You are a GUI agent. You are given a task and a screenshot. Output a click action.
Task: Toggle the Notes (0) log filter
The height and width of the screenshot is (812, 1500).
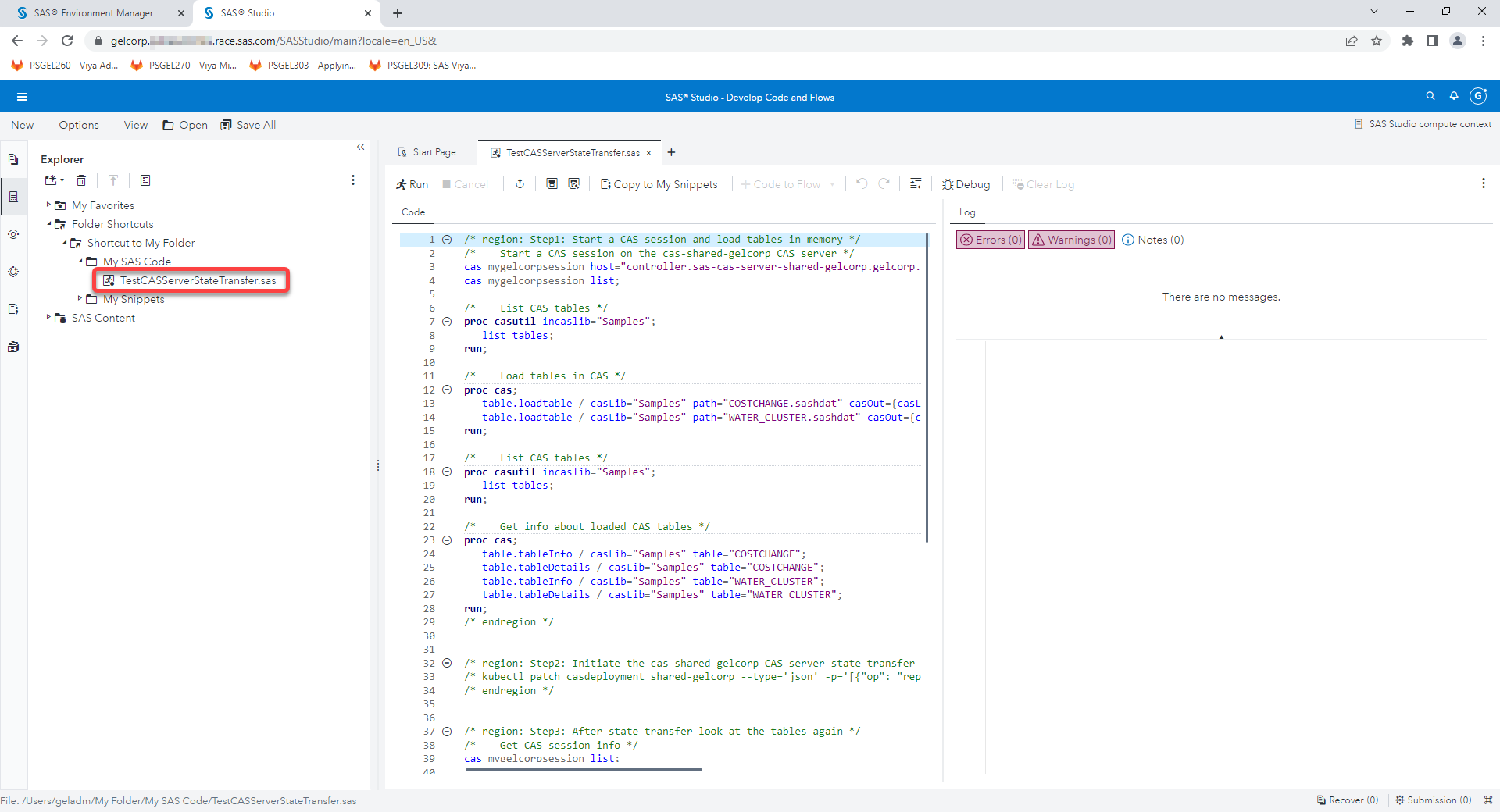pyautogui.click(x=1153, y=240)
